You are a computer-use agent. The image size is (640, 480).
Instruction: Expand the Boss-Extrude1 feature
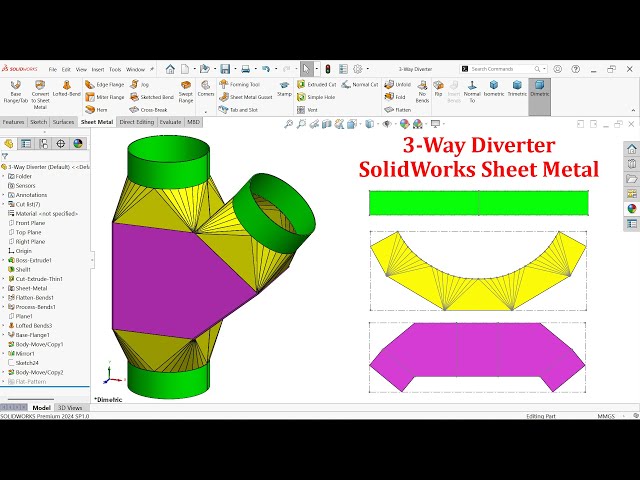pos(4,260)
